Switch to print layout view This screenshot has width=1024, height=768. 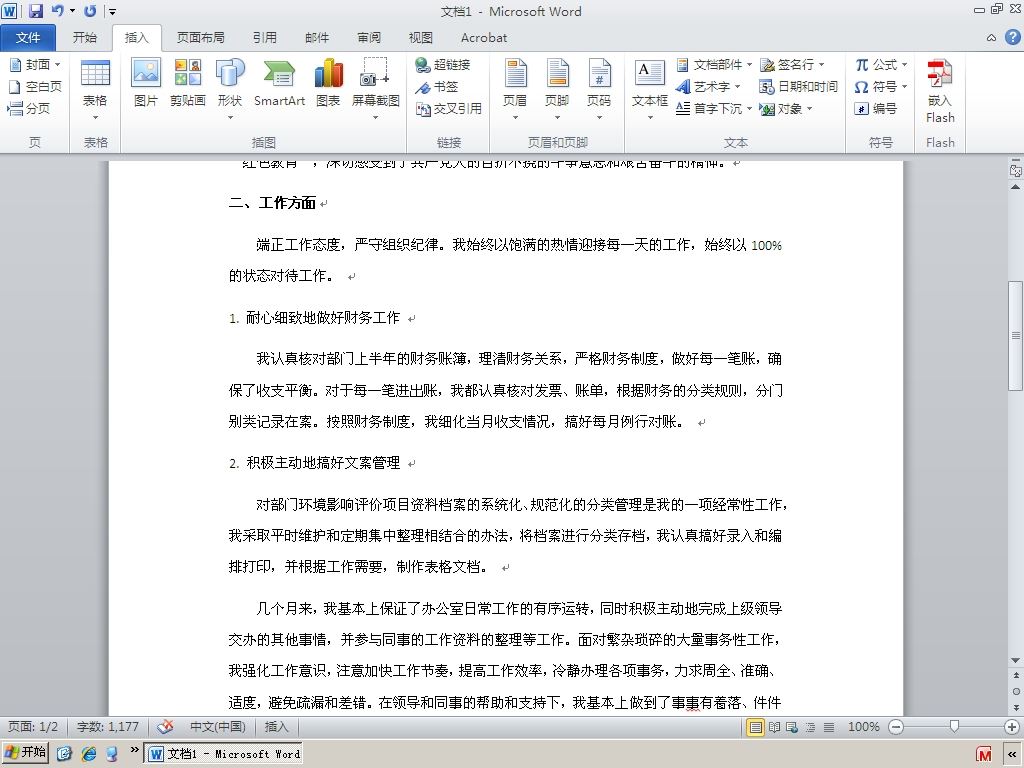click(755, 727)
